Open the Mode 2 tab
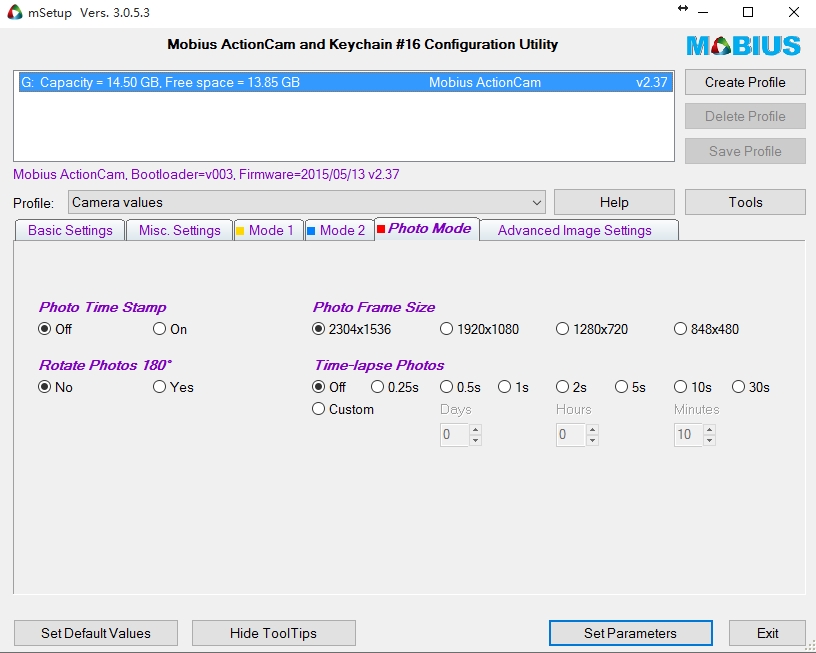This screenshot has width=816, height=653. 339,231
